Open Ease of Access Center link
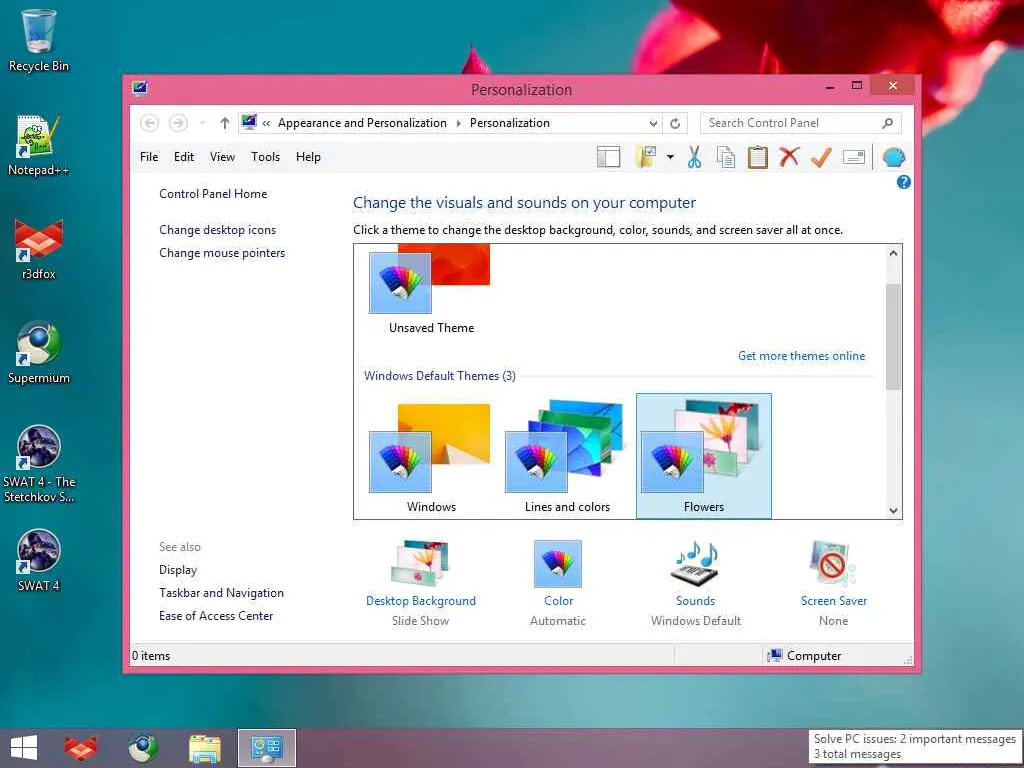1024x768 pixels. click(216, 616)
